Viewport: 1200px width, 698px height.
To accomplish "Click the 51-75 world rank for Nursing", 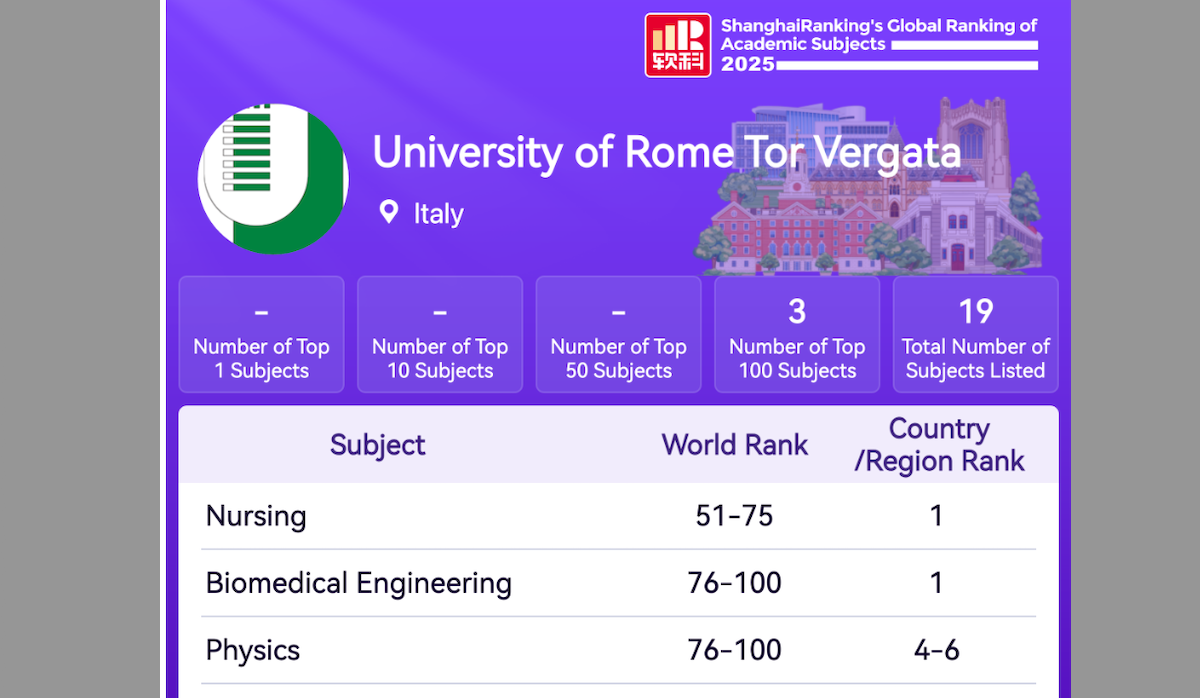I will pyautogui.click(x=735, y=516).
